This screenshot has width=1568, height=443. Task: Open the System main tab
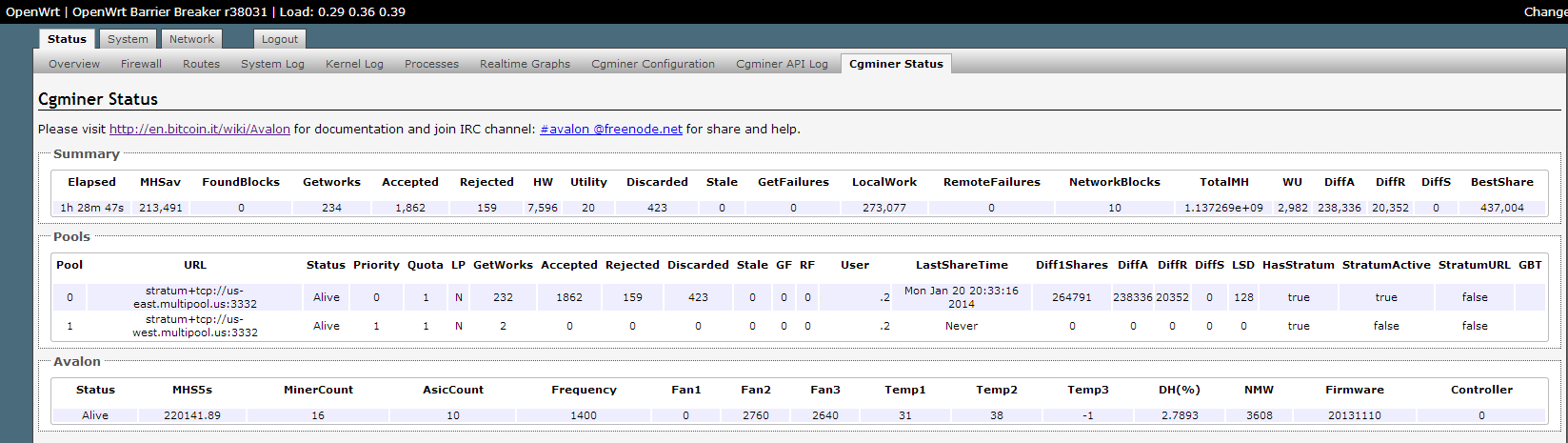click(128, 39)
